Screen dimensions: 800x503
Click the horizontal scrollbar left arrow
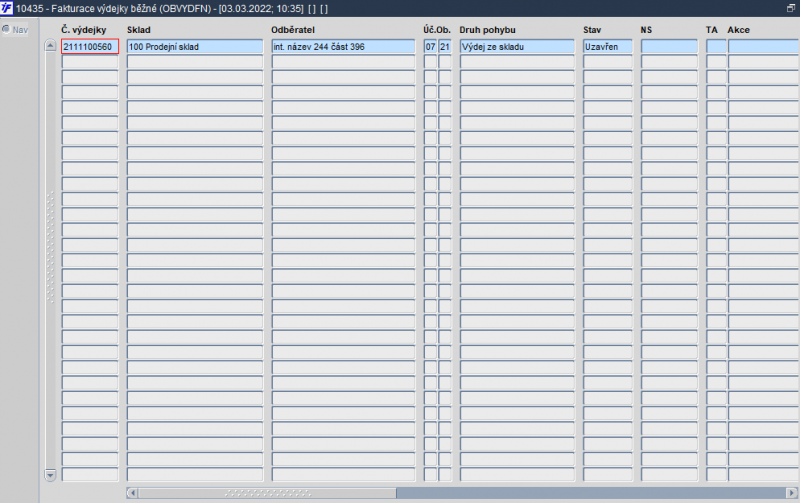click(x=132, y=493)
